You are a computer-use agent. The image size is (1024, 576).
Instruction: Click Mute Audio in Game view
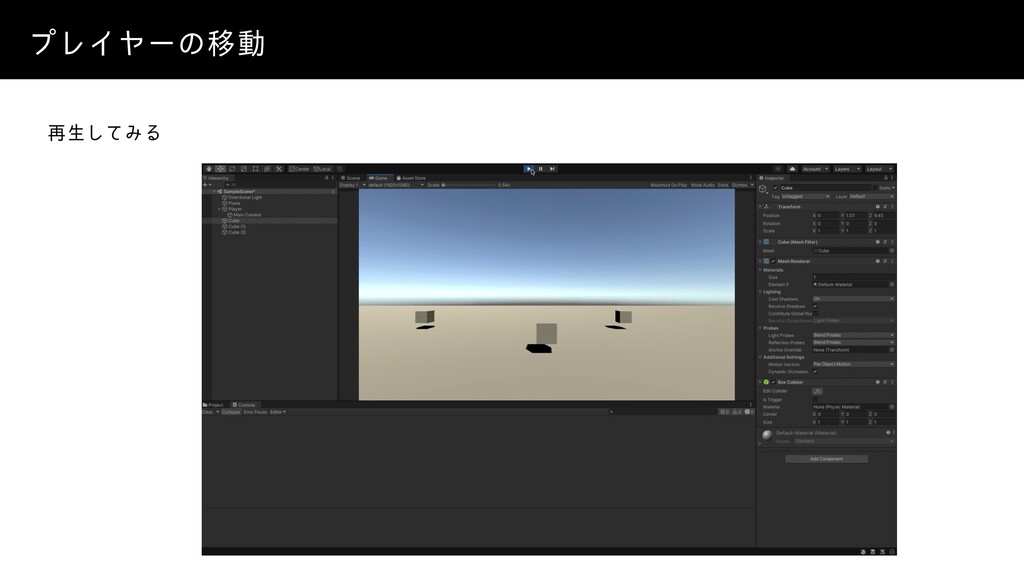(703, 185)
